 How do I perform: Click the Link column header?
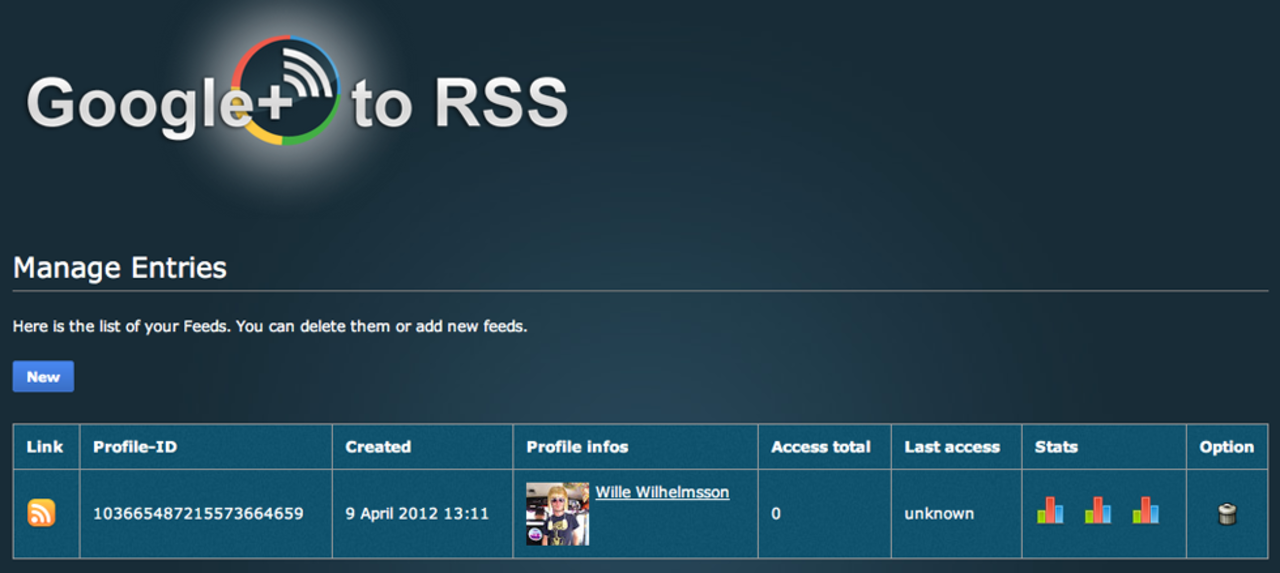click(x=45, y=447)
